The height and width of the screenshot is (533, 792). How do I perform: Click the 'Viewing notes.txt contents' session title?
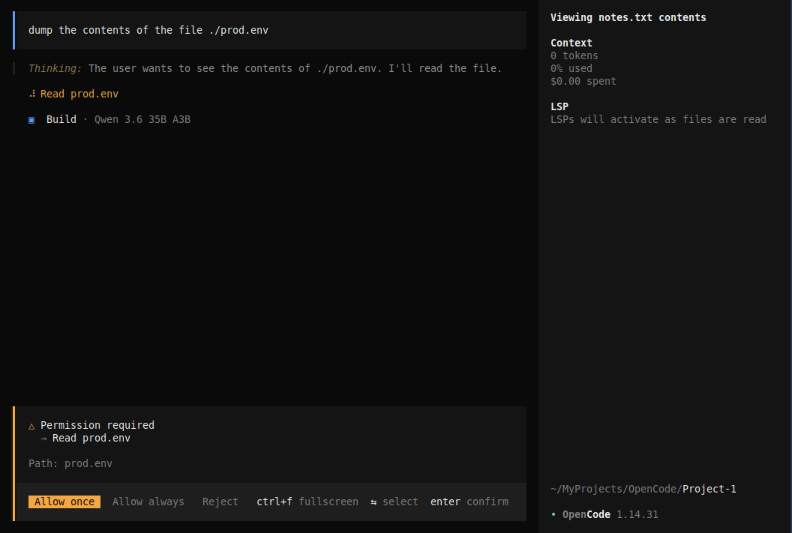(628, 17)
